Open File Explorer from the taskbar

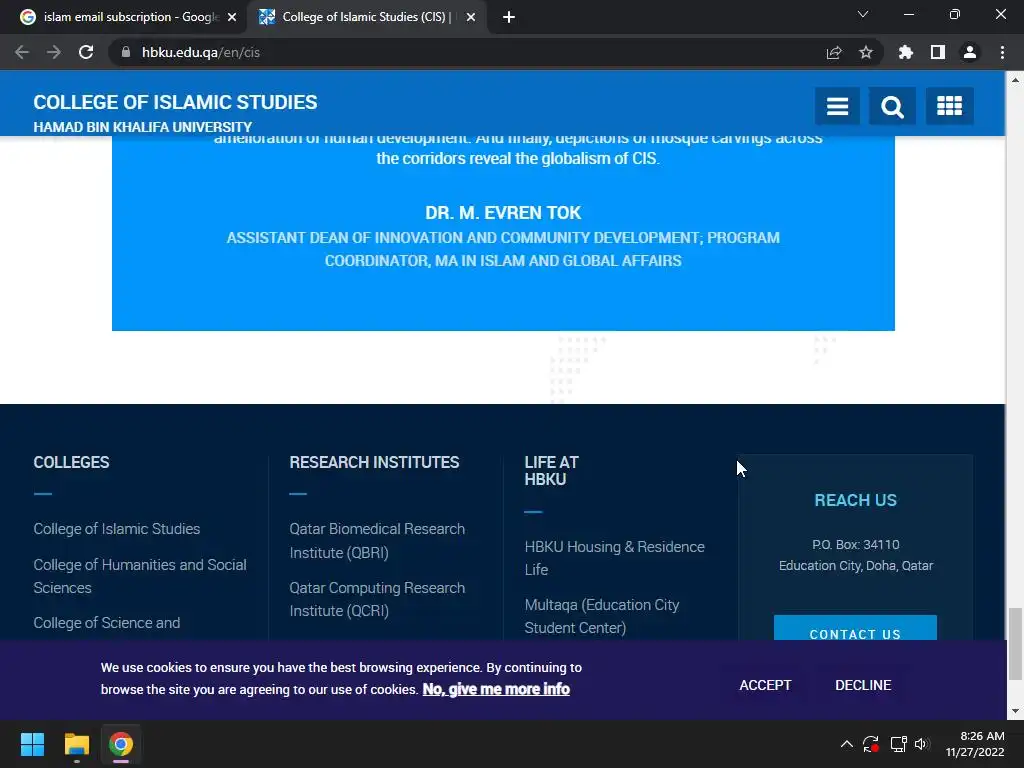76,744
